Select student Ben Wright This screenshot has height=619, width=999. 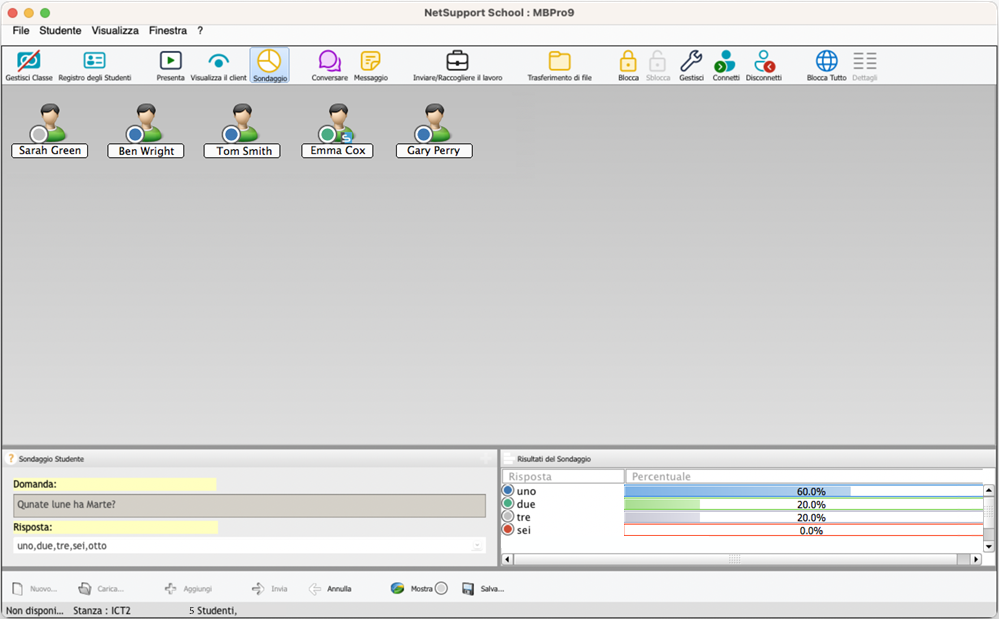click(x=146, y=131)
